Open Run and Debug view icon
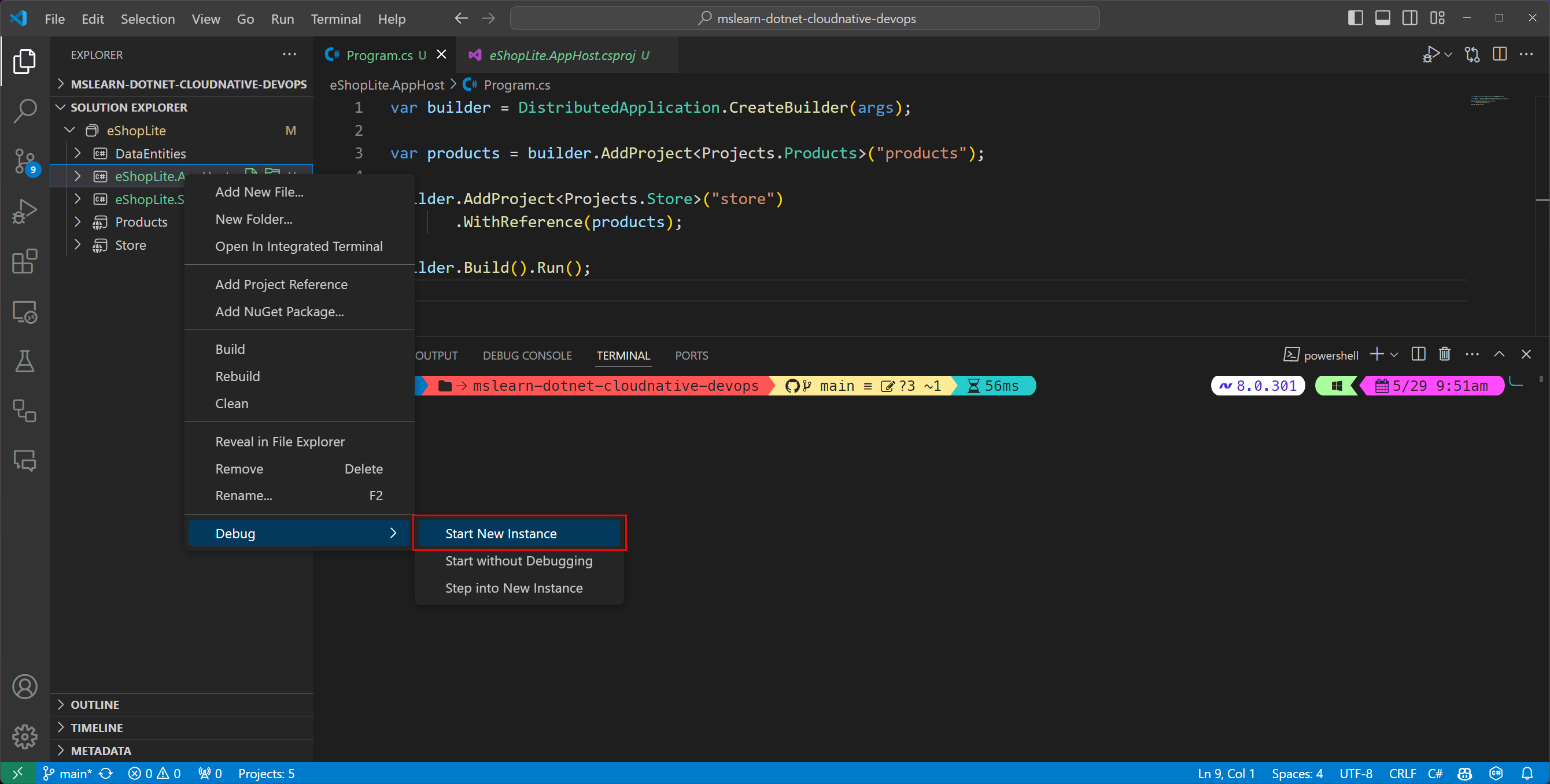This screenshot has width=1550, height=784. [x=25, y=211]
